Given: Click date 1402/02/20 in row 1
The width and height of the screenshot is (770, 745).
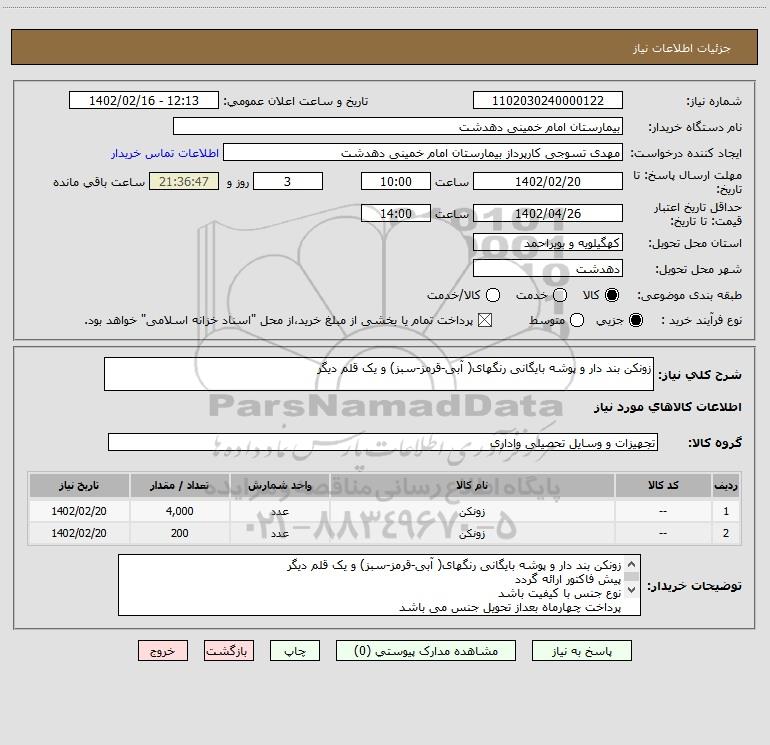Looking at the screenshot, I should point(79,511).
